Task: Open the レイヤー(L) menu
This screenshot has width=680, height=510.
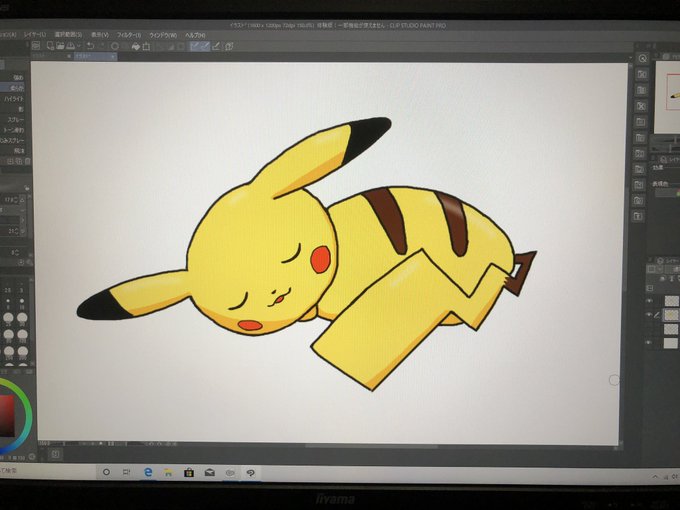Action: pos(34,34)
